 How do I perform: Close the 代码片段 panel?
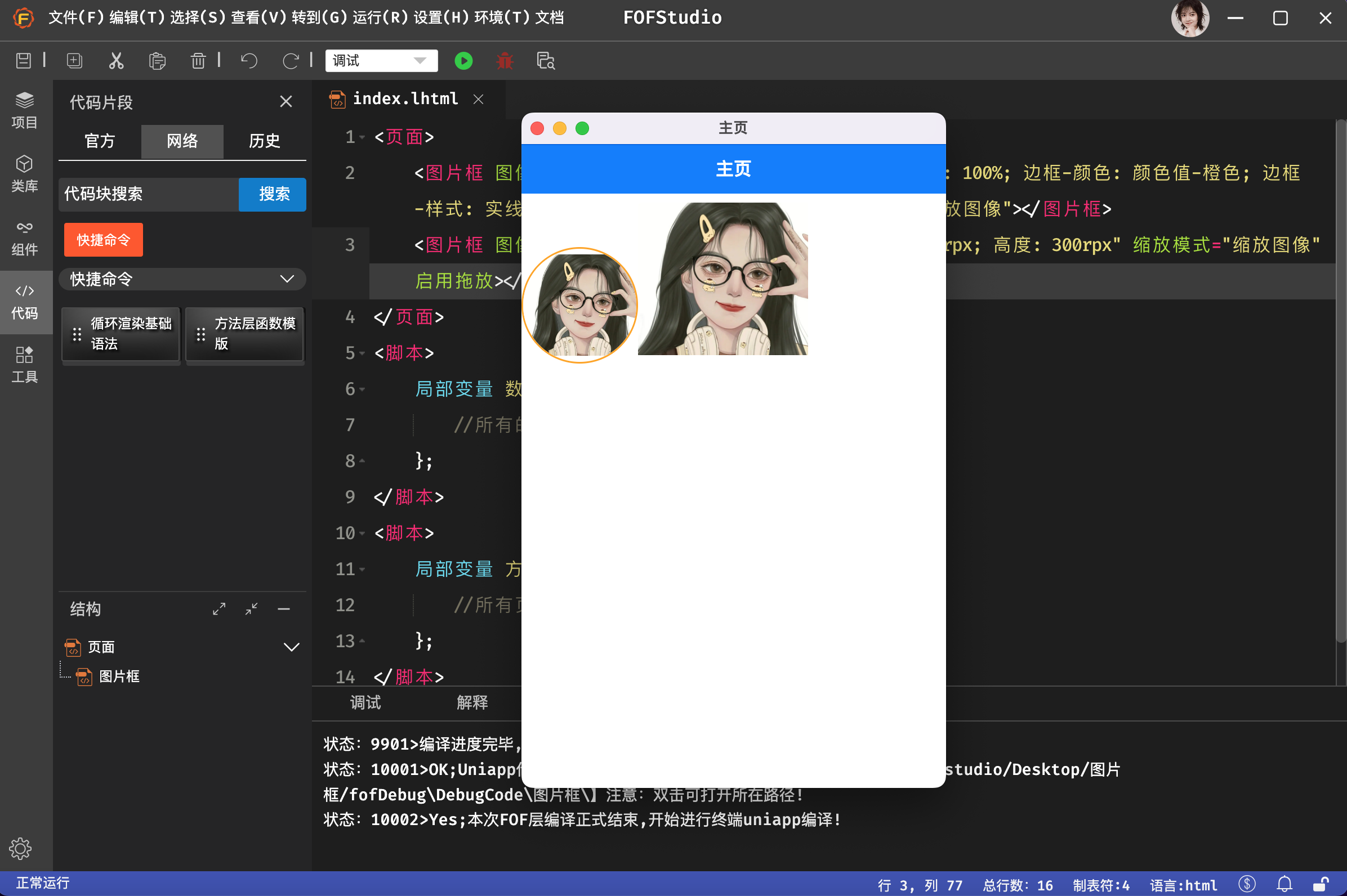click(x=286, y=102)
